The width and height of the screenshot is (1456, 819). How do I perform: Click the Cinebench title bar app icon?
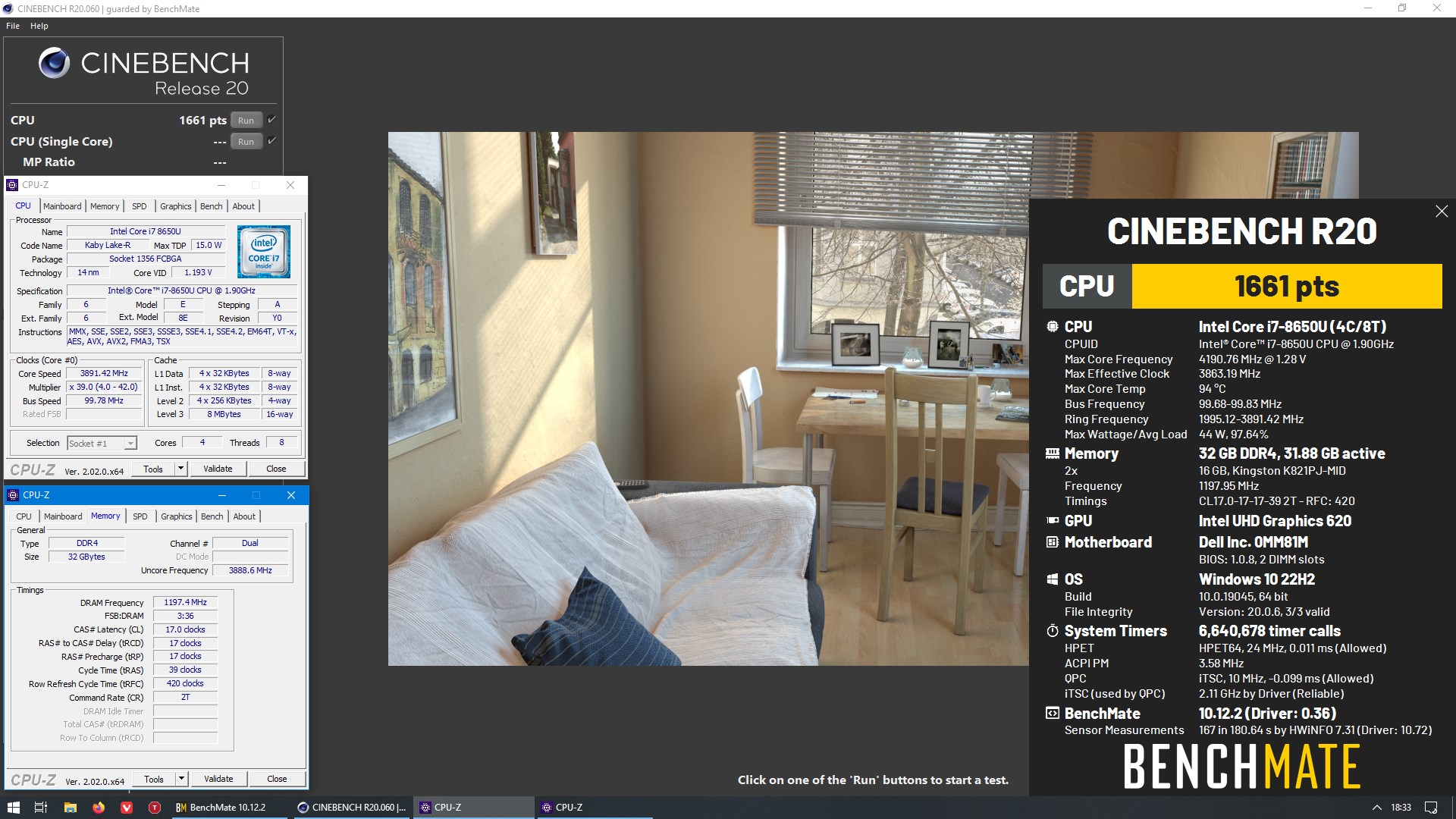point(8,8)
